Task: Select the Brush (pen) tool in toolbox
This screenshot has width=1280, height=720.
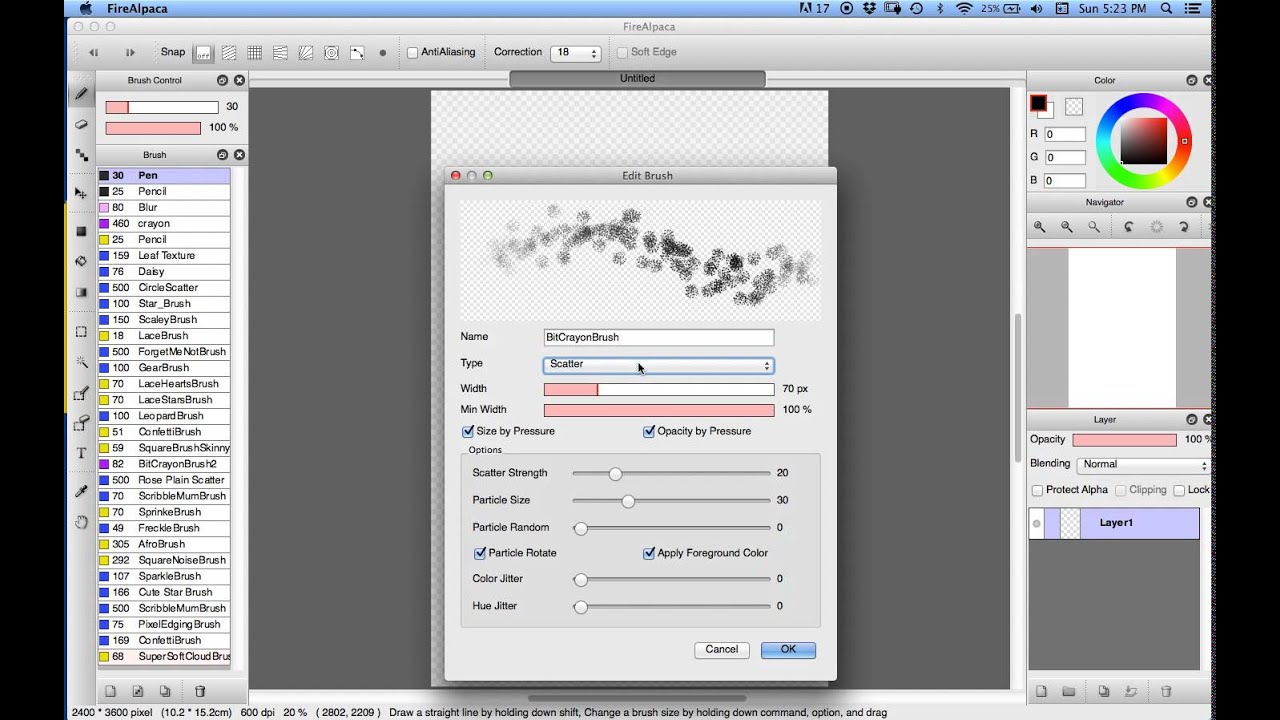Action: (81, 94)
